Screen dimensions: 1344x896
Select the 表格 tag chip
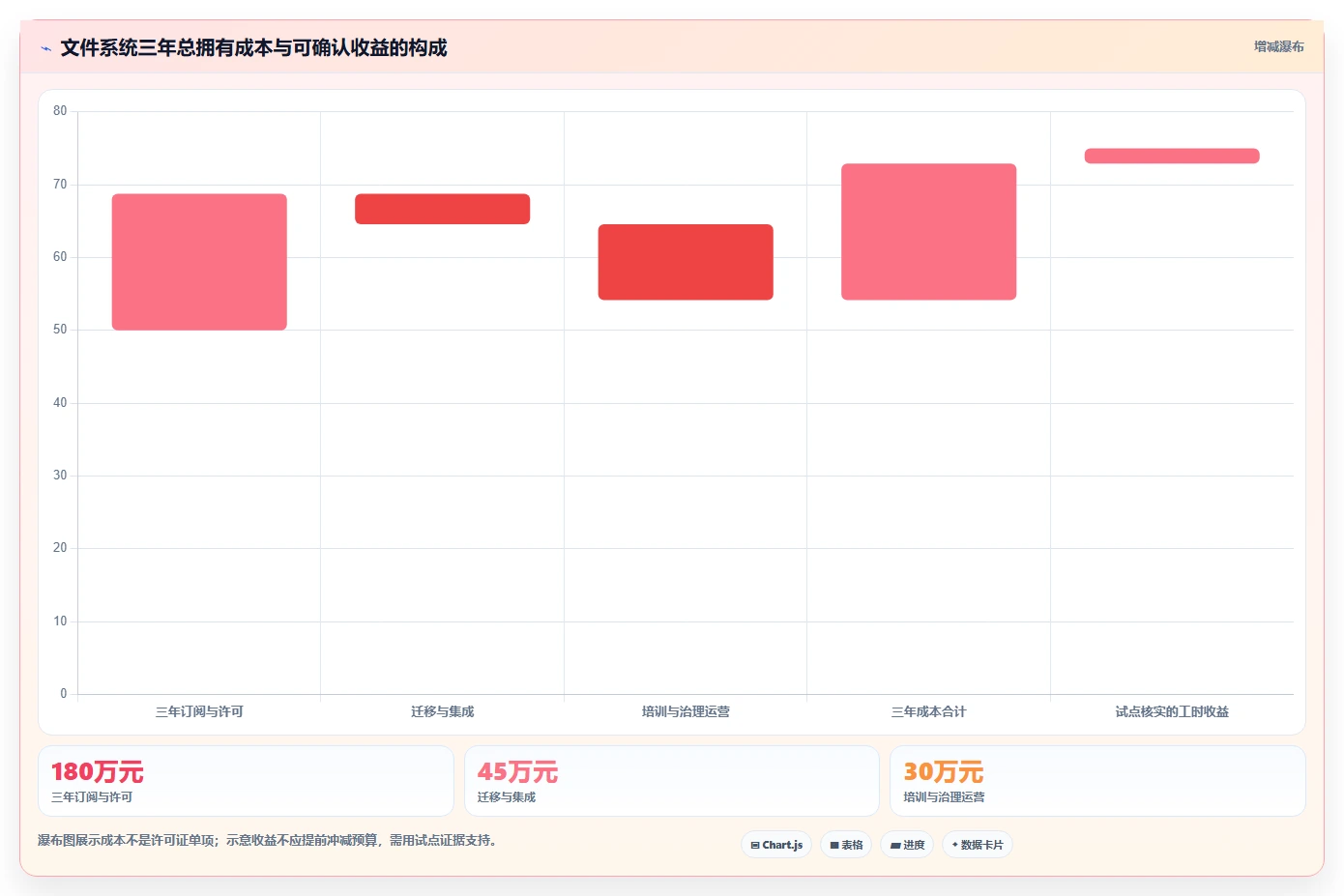846,845
